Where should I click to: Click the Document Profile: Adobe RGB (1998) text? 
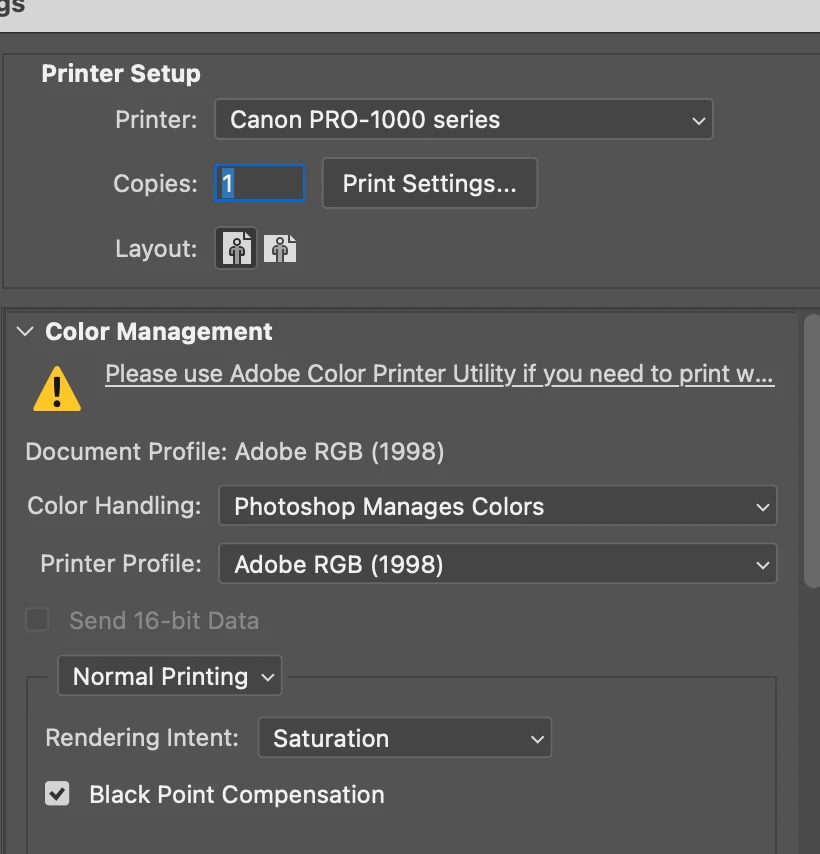click(235, 452)
